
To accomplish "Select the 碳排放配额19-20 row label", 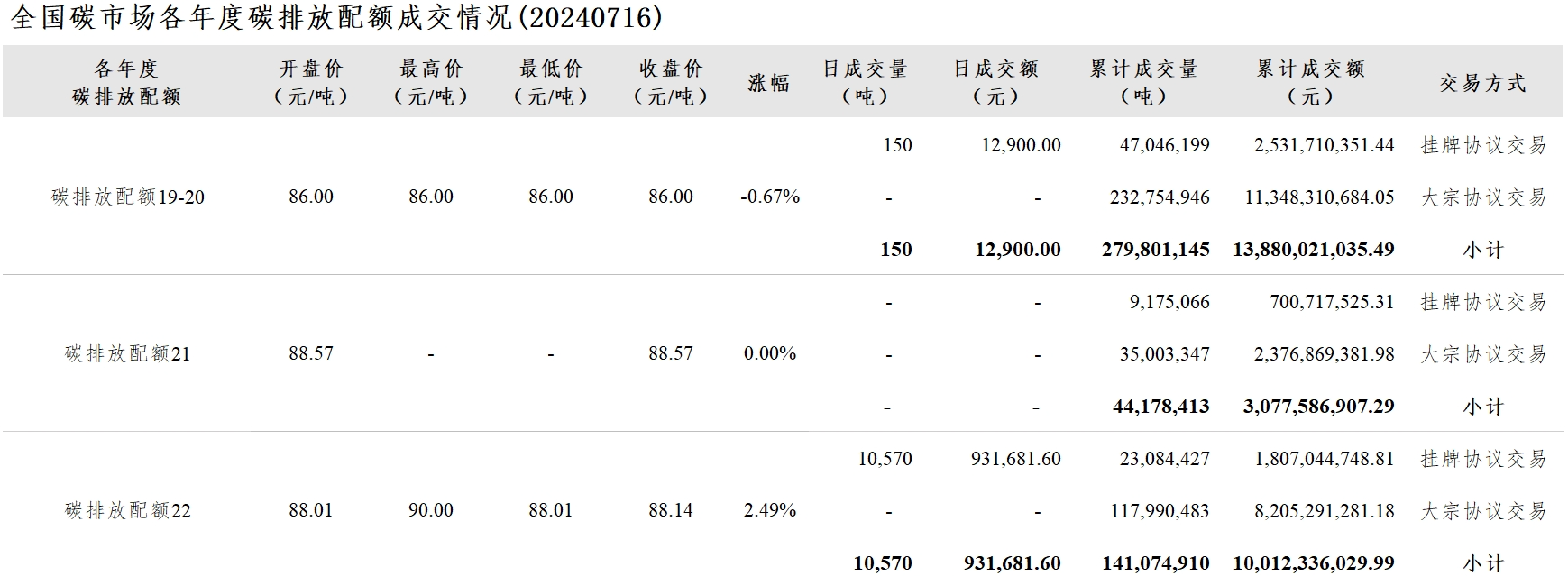I will point(128,197).
